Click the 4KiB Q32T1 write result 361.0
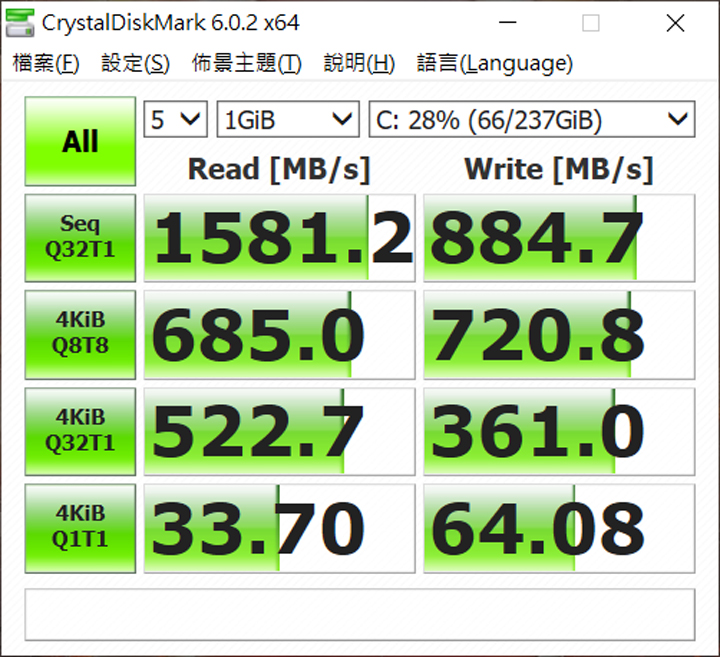Image resolution: width=720 pixels, height=657 pixels. [559, 432]
